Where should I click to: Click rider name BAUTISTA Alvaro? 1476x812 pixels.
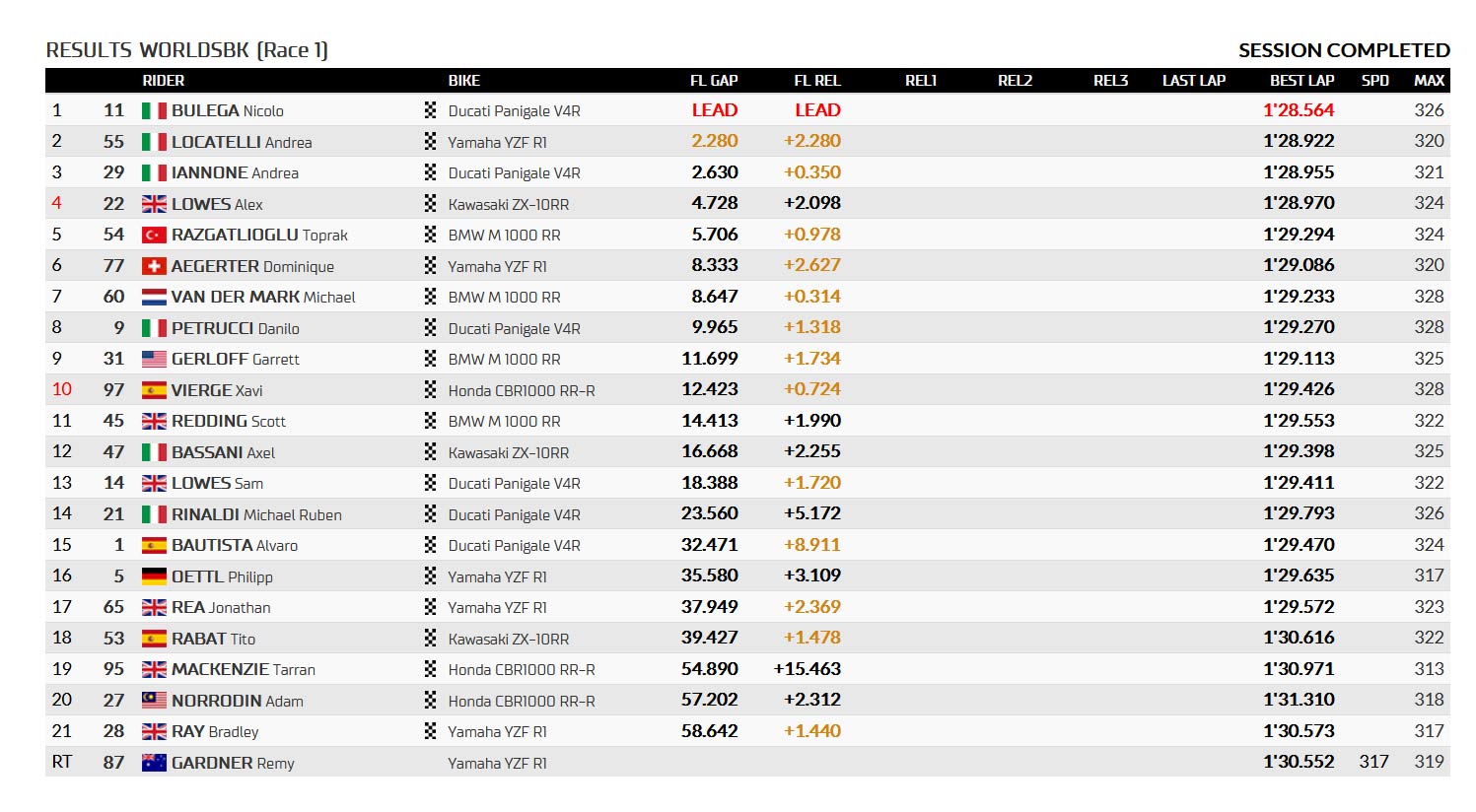pyautogui.click(x=235, y=545)
